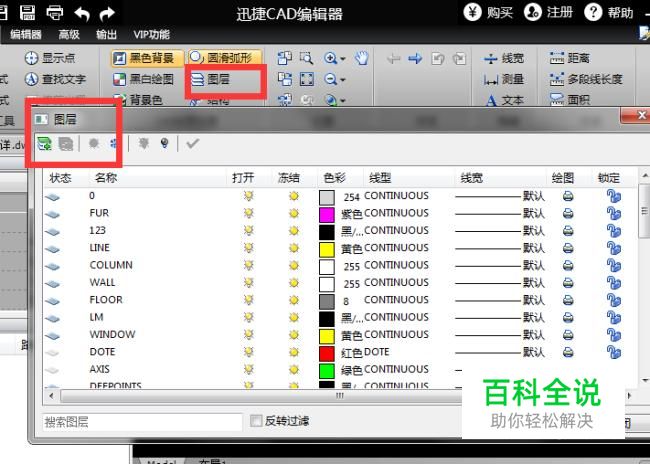Screen dimensions: 650x464
Task: Switch to the 高级 ribbon tab
Action: click(x=69, y=34)
